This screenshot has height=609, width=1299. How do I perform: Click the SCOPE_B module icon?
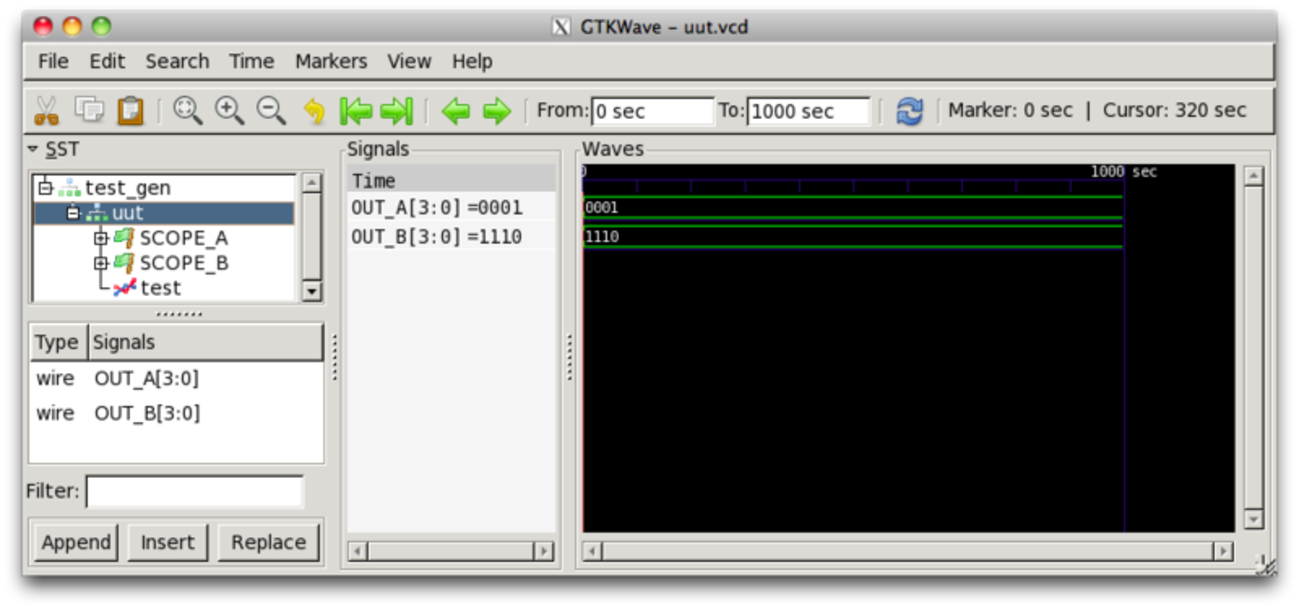click(x=124, y=263)
